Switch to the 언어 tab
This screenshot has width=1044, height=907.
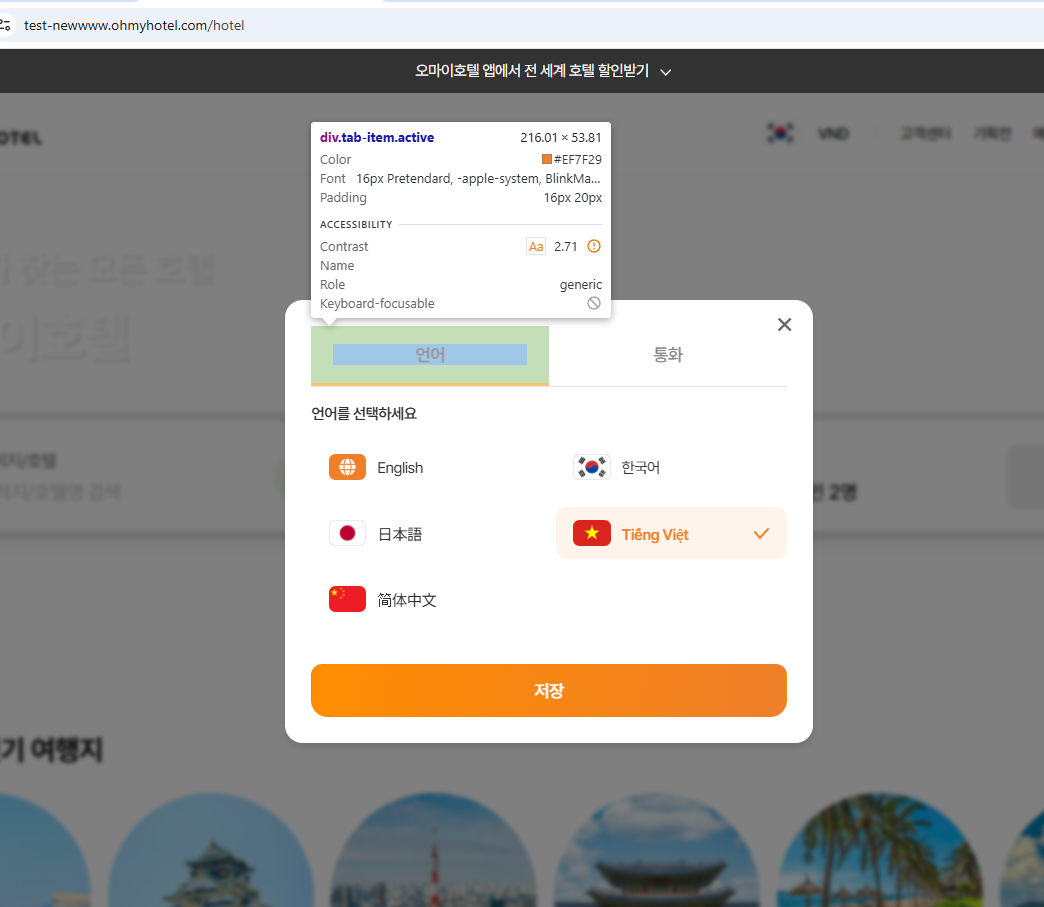coord(429,355)
